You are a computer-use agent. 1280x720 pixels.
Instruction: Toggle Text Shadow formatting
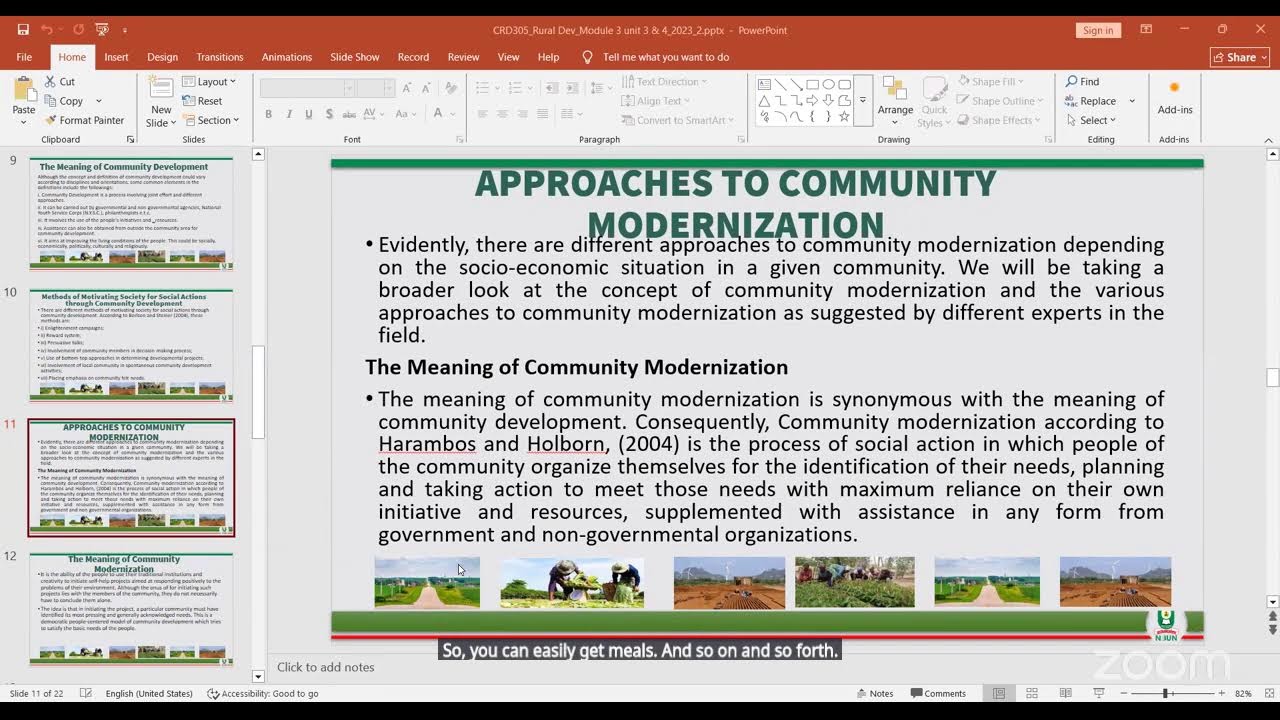[x=329, y=114]
